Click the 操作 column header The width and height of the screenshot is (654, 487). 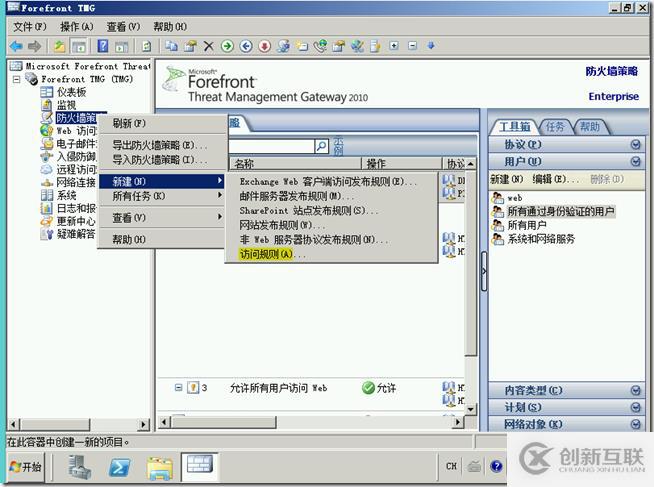tap(402, 163)
